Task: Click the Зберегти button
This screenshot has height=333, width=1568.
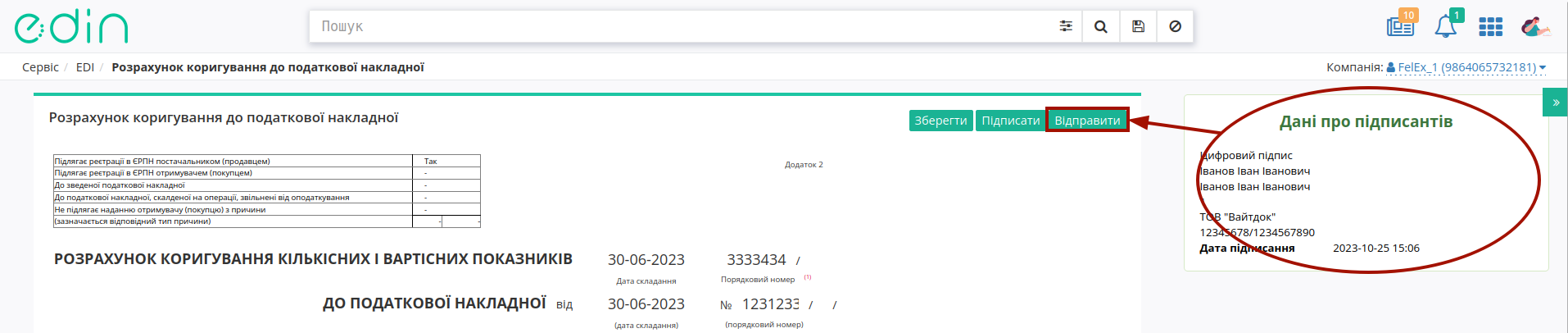Action: click(940, 121)
